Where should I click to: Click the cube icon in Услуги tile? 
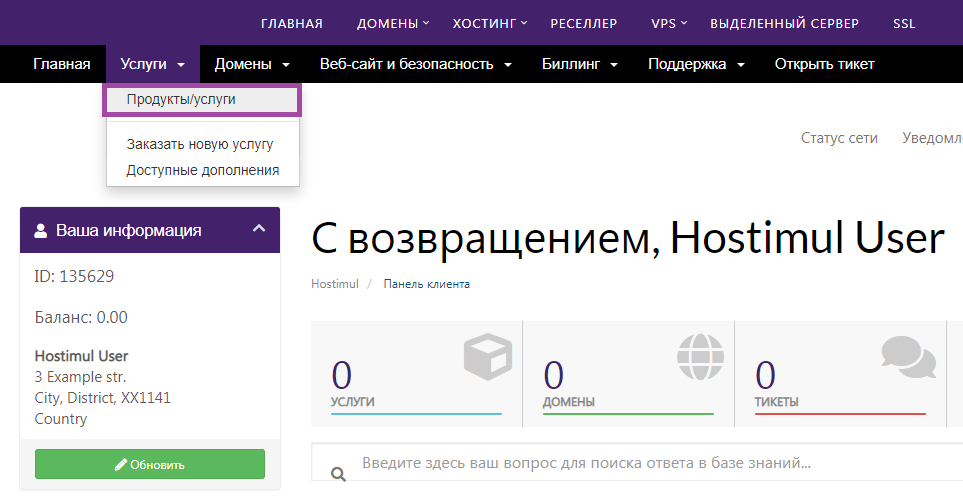tap(487, 357)
